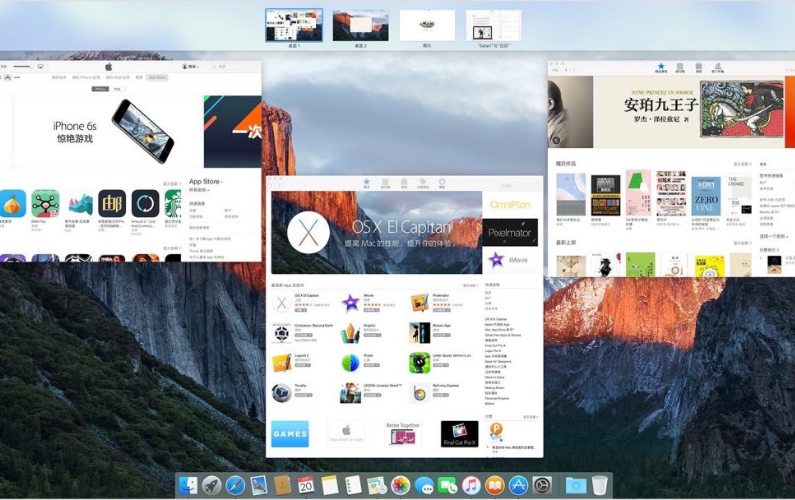Open Calendar icon showing 20
Viewport: 795px width, 500px height.
pos(306,485)
